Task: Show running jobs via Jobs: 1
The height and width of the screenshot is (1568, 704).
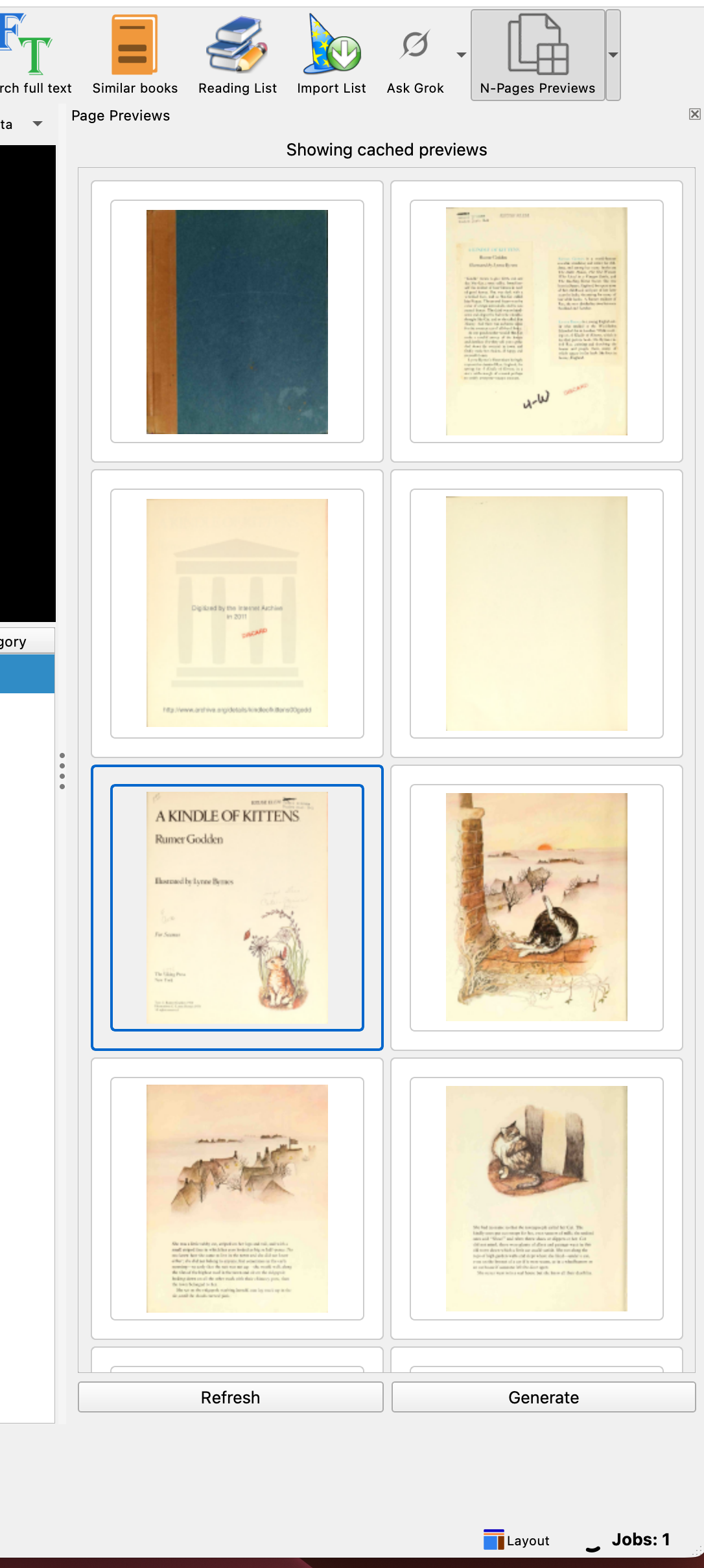Action: (x=640, y=1539)
